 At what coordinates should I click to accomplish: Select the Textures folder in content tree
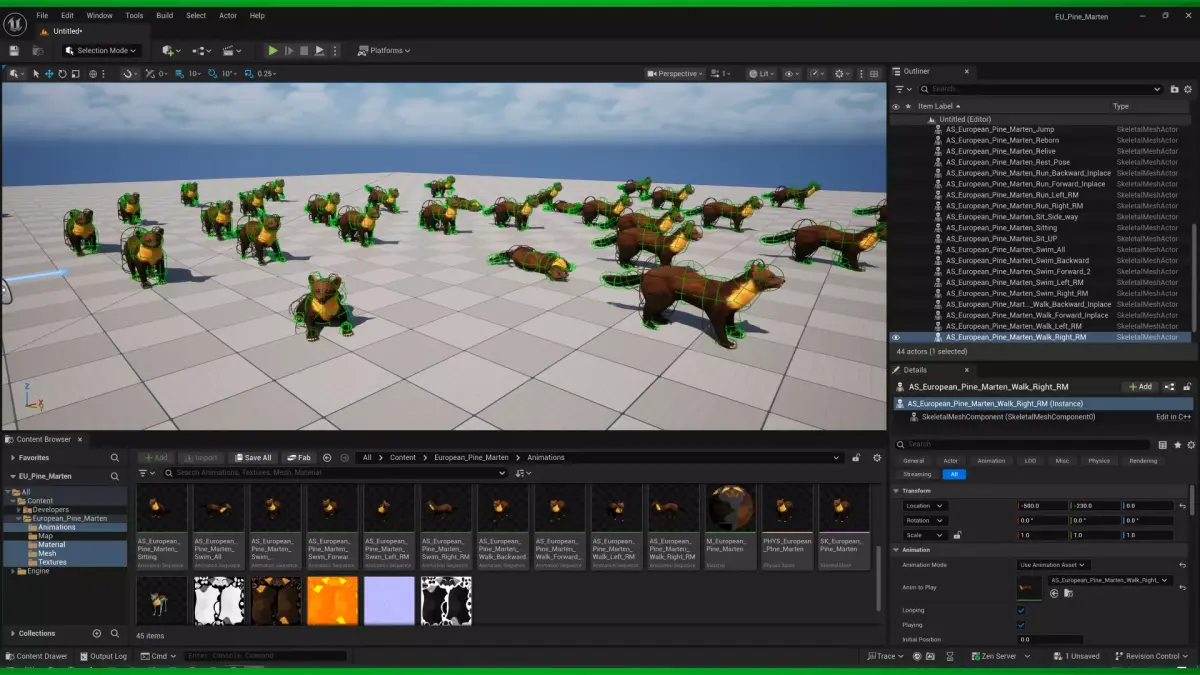tap(53, 562)
